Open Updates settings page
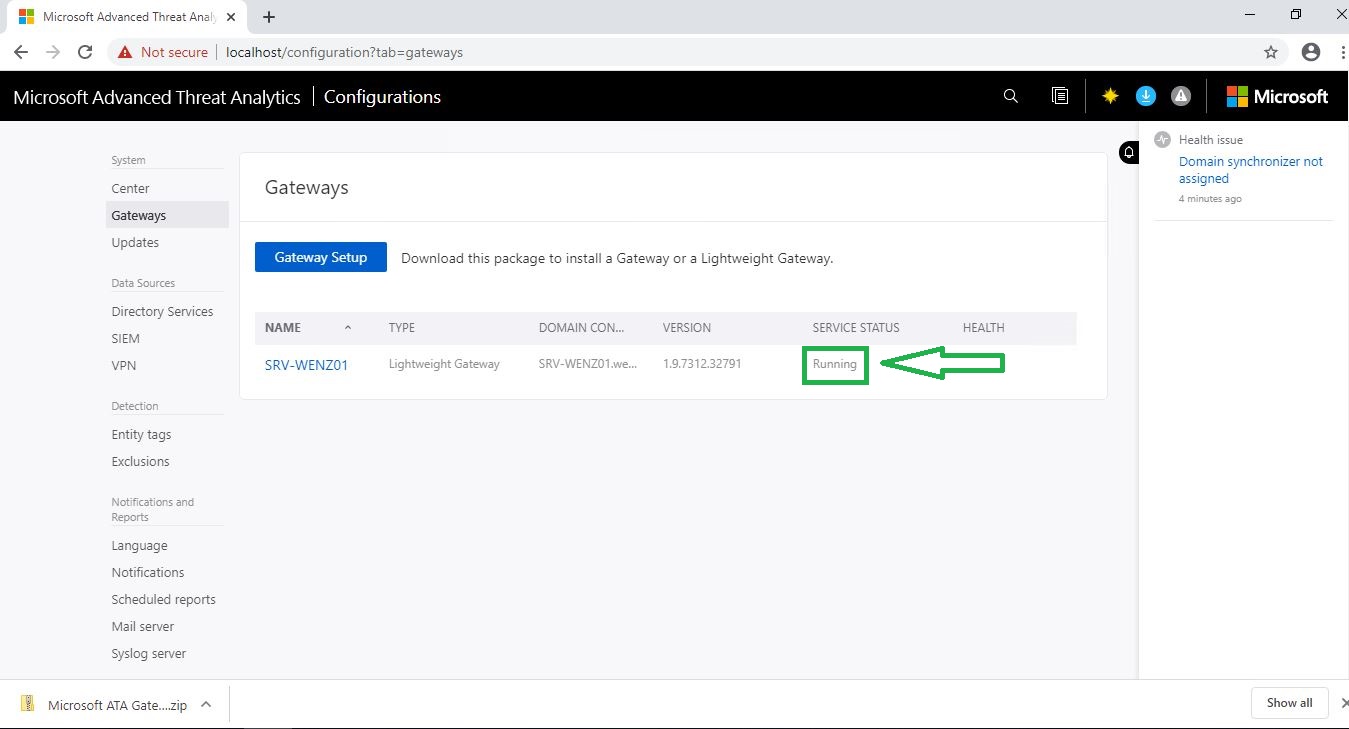Image resolution: width=1349 pixels, height=729 pixels. point(135,242)
